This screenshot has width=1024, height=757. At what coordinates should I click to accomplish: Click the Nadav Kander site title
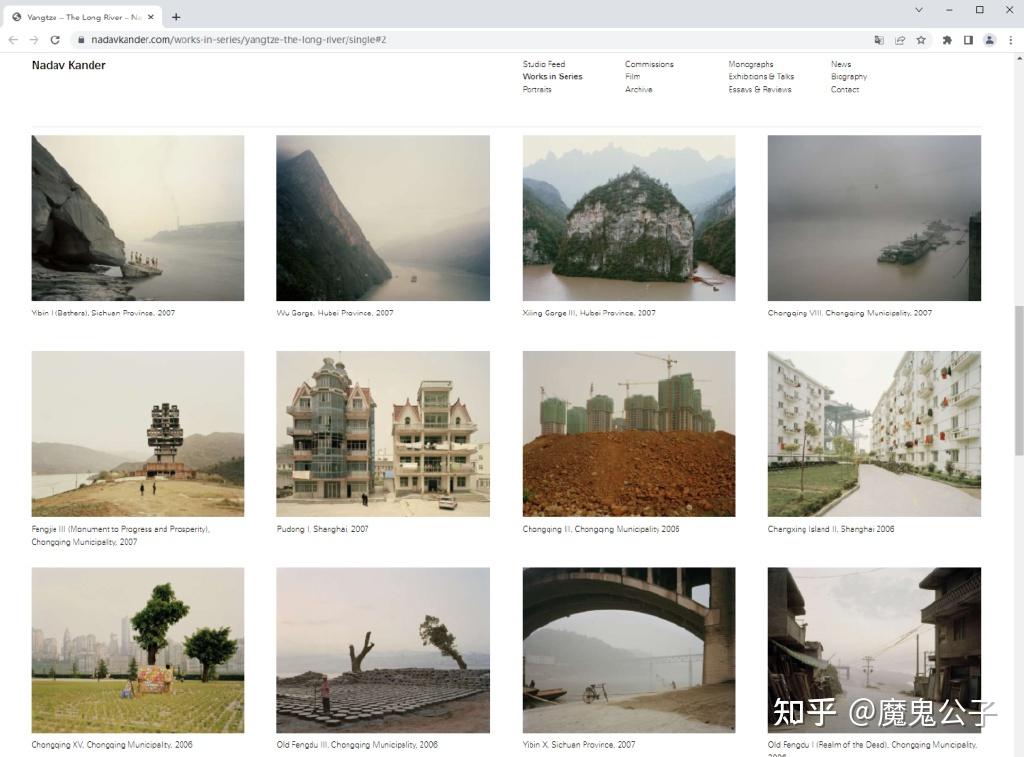pyautogui.click(x=69, y=65)
